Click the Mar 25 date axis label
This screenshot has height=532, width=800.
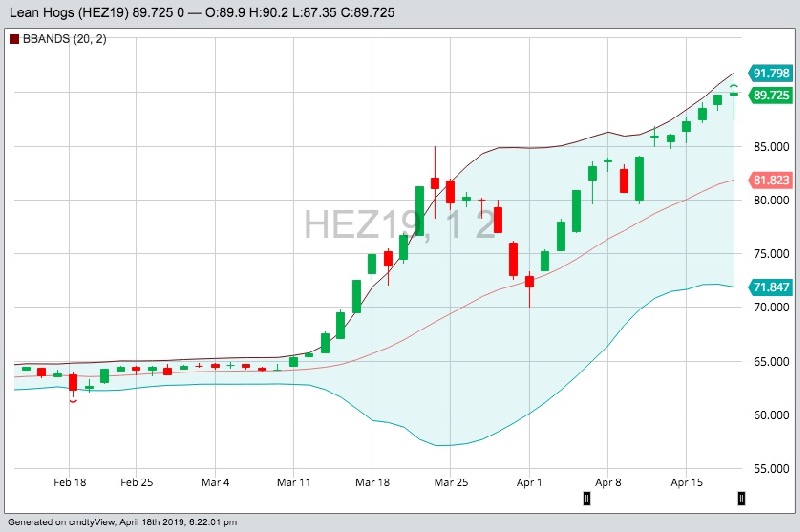pyautogui.click(x=451, y=482)
